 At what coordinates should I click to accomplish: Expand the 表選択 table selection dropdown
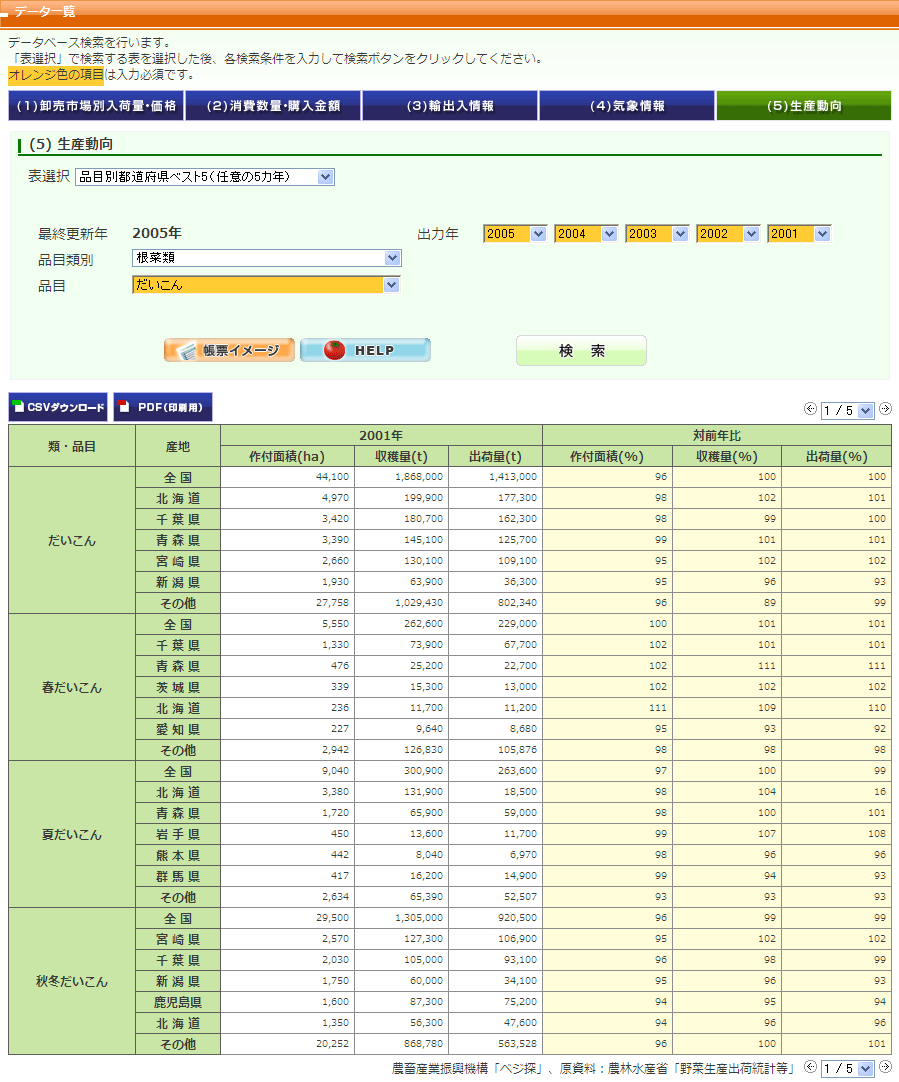pos(205,177)
